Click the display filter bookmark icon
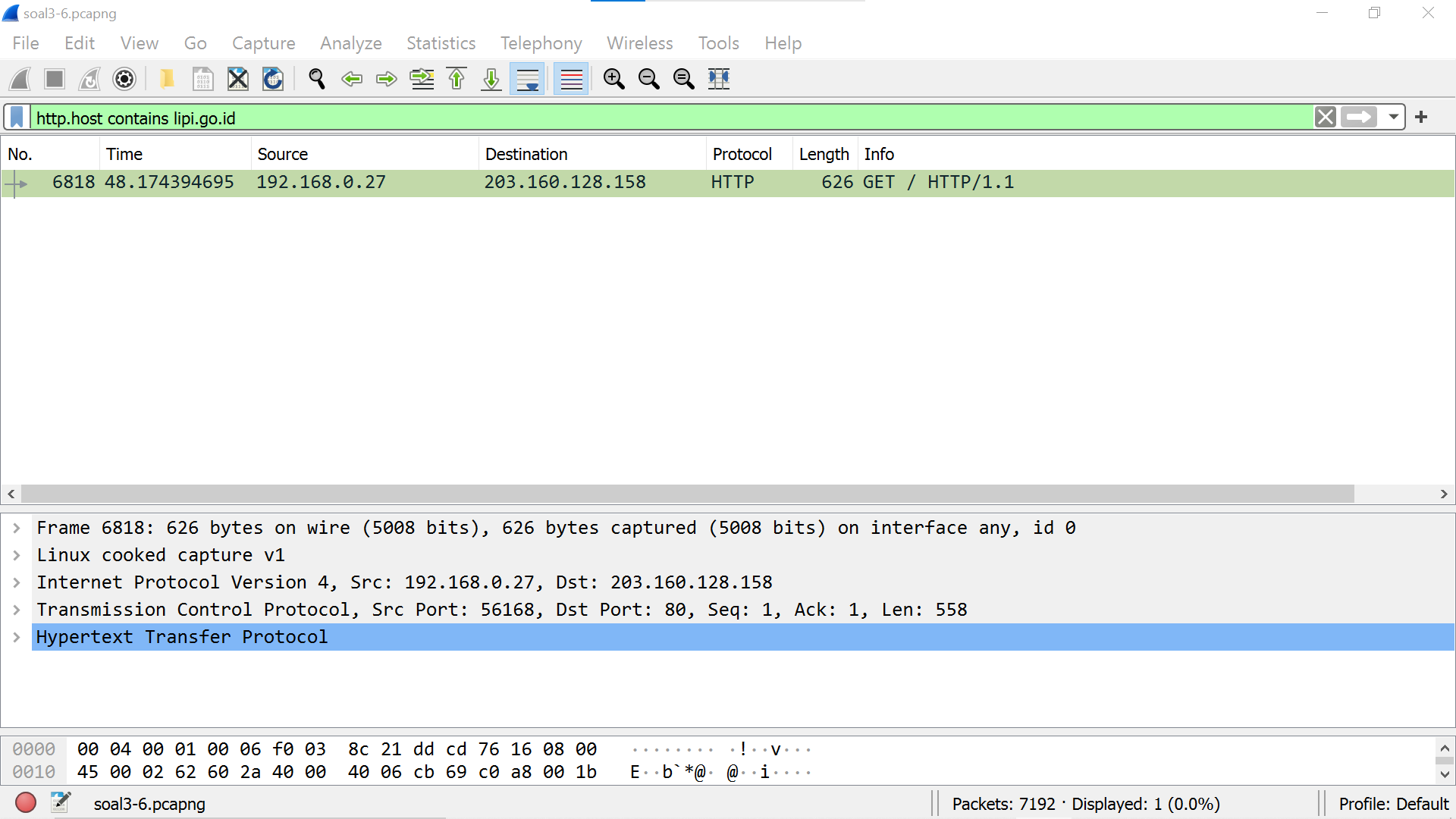Screen dimensions: 1456x819 click(x=17, y=118)
